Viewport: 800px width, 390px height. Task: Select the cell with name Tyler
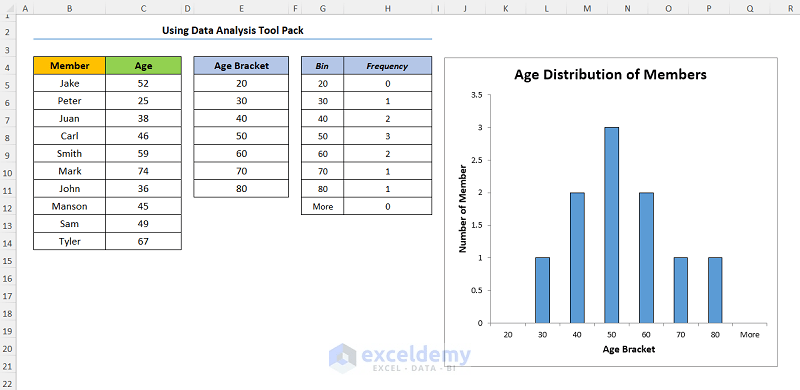point(69,241)
